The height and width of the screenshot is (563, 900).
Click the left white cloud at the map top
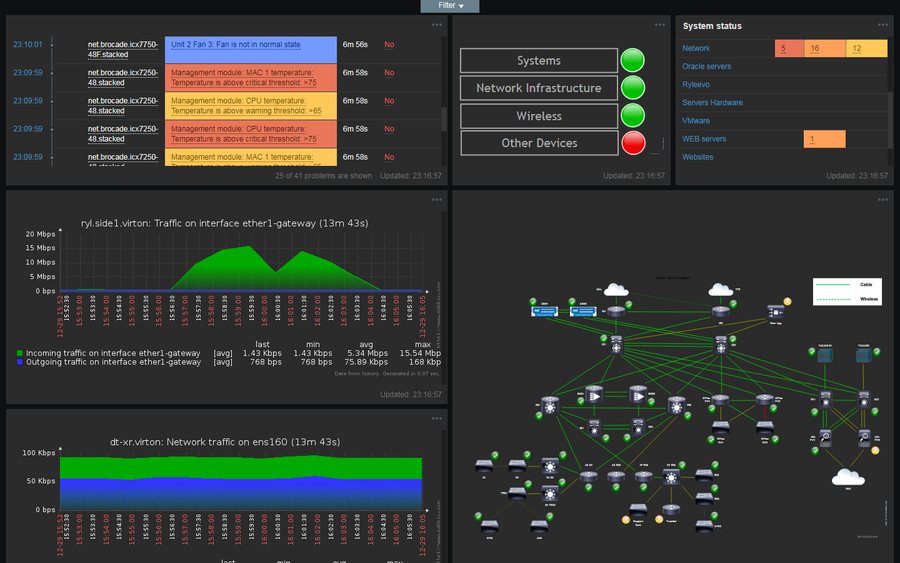pos(615,289)
